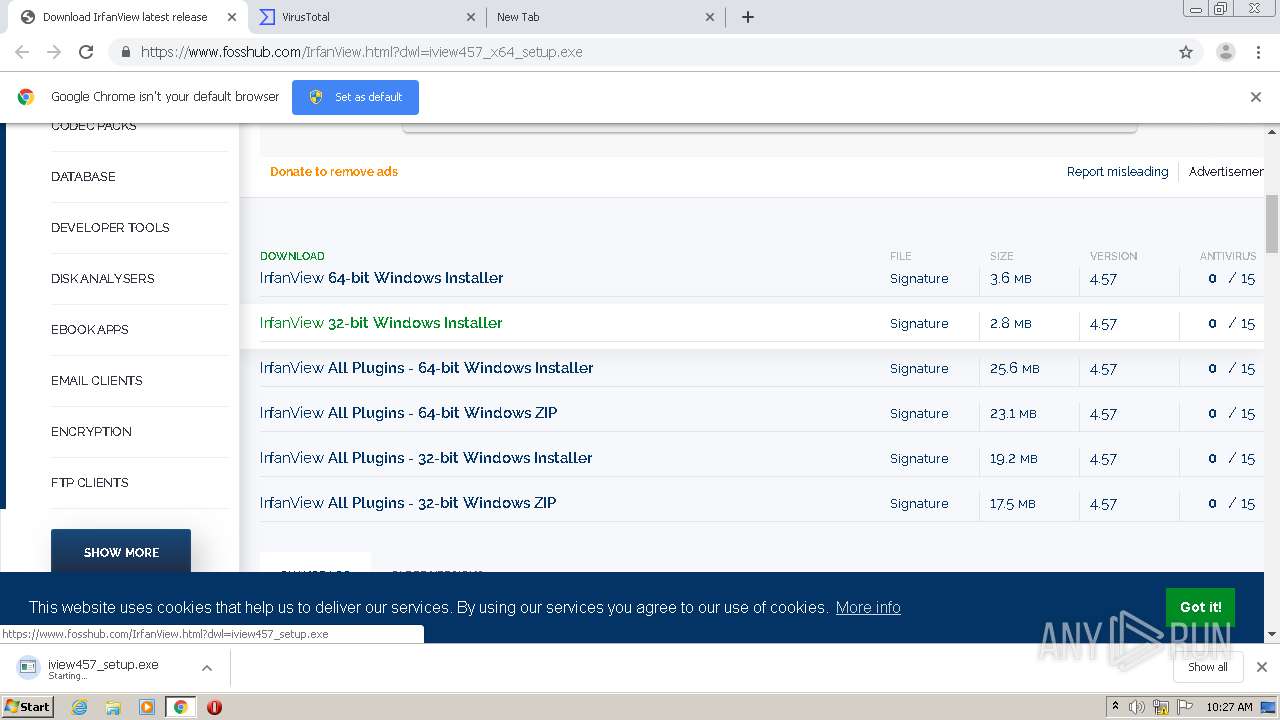This screenshot has width=1280, height=720.
Task: Click the antivirus result for 64-bit Installer
Action: [x=1231, y=279]
